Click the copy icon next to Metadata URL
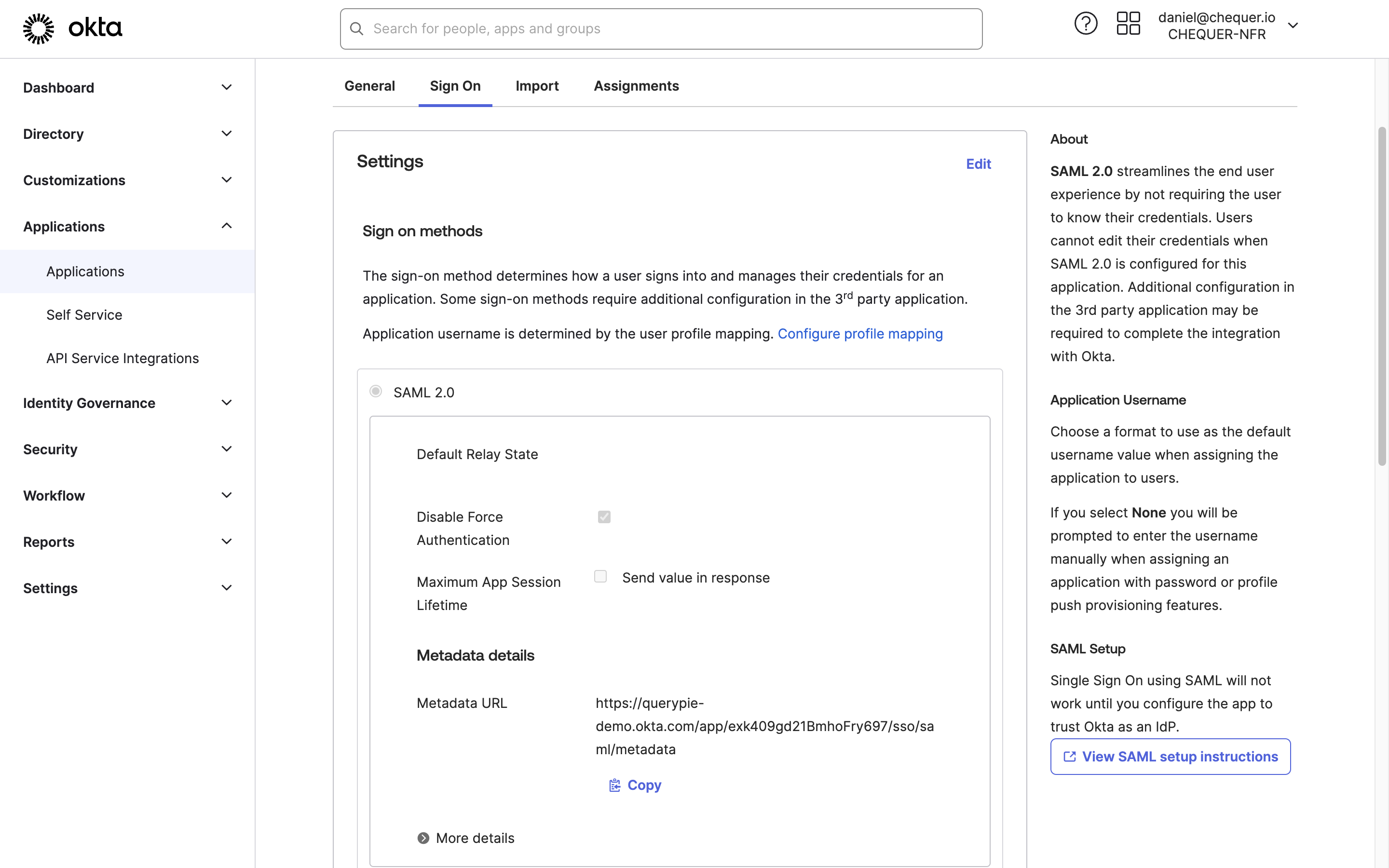Screen dimensions: 1389x868 (615, 785)
